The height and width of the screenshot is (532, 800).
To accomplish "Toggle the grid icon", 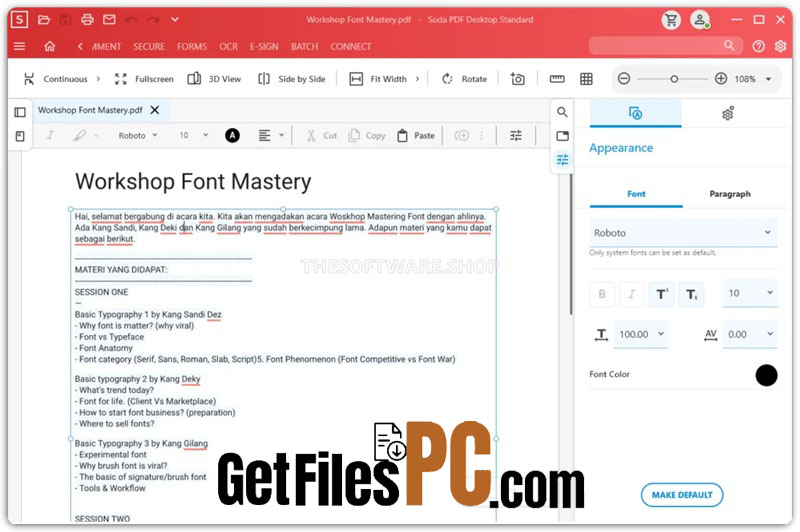I will tap(586, 79).
